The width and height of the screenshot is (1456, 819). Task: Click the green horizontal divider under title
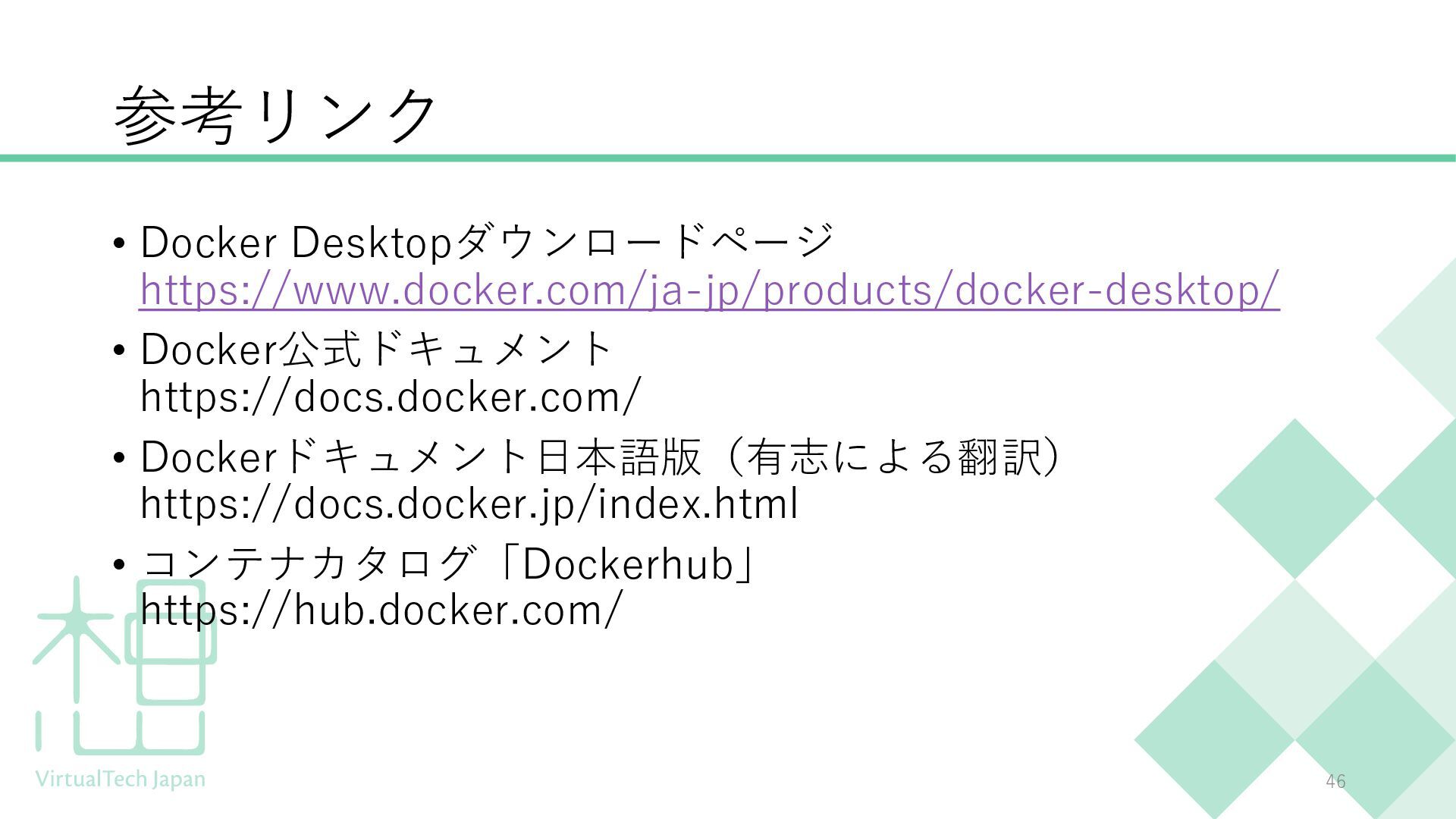[x=728, y=158]
